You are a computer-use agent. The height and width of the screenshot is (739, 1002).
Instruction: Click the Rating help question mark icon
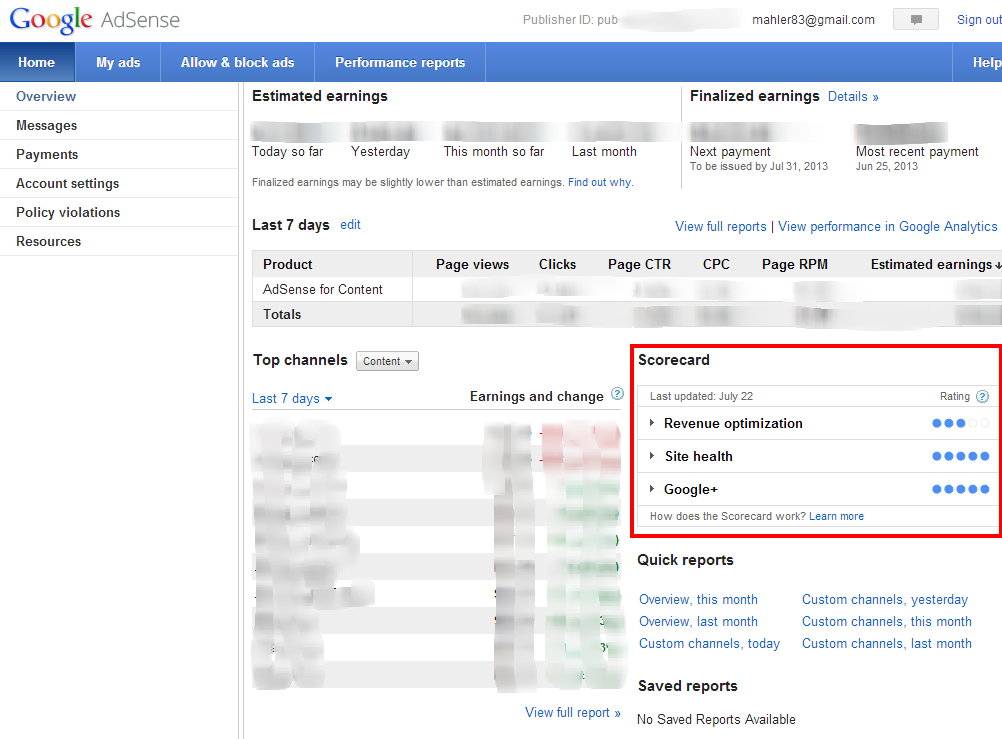982,397
